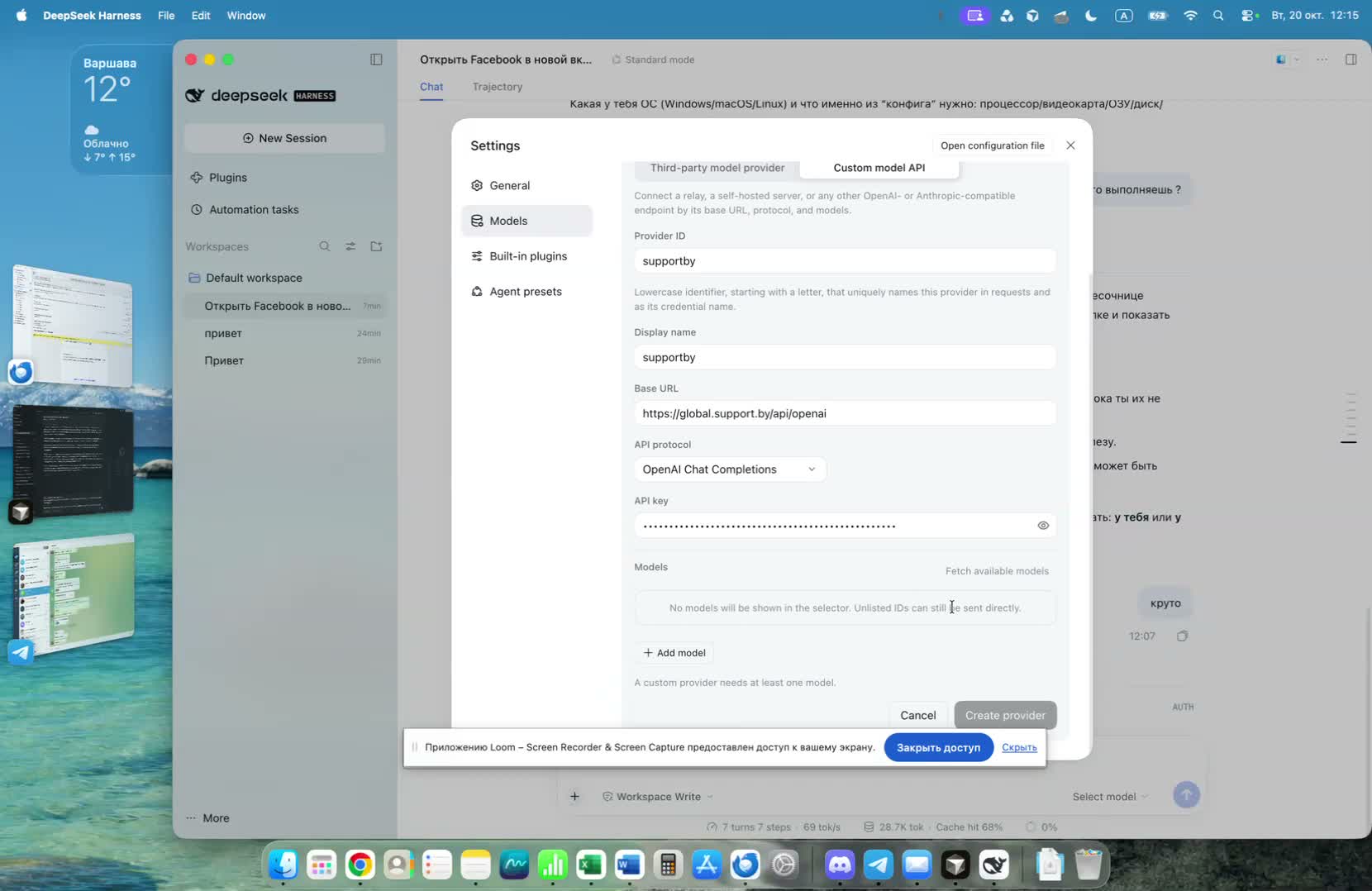
Task: Select Custom model API option
Action: [879, 168]
